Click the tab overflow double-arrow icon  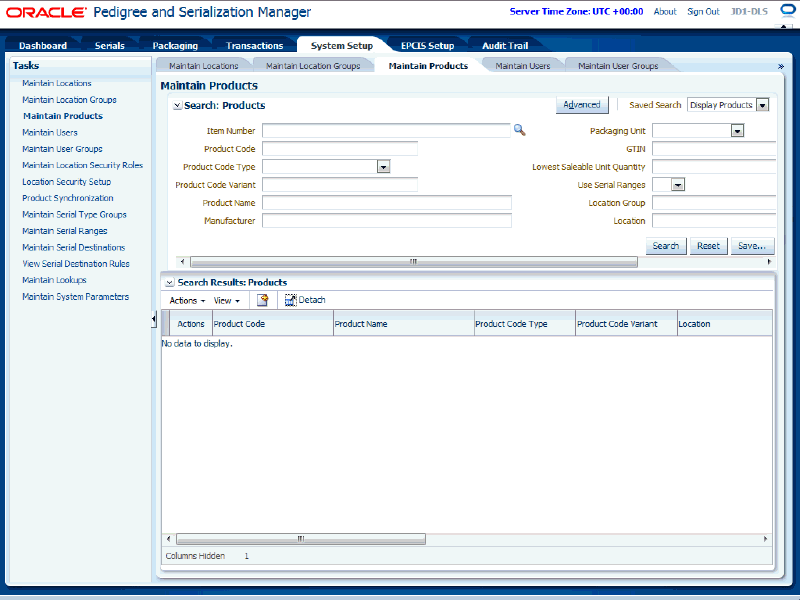(780, 66)
